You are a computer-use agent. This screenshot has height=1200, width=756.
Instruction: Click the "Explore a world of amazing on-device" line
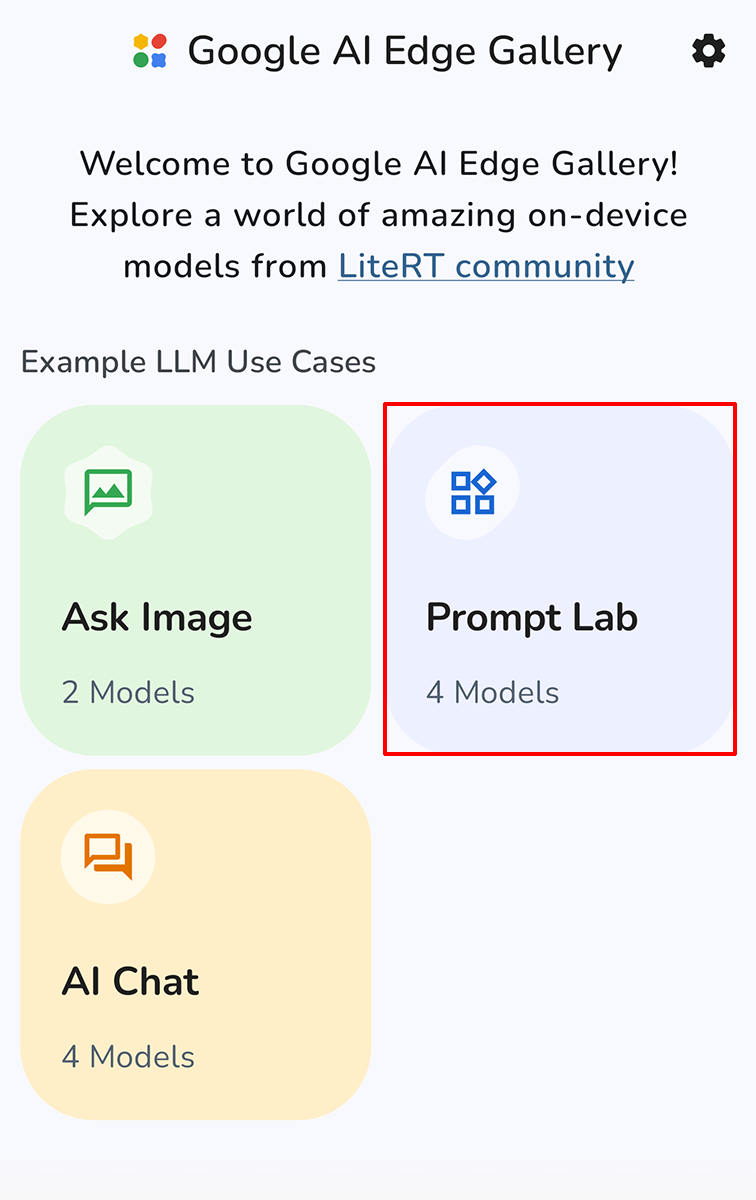(x=379, y=215)
